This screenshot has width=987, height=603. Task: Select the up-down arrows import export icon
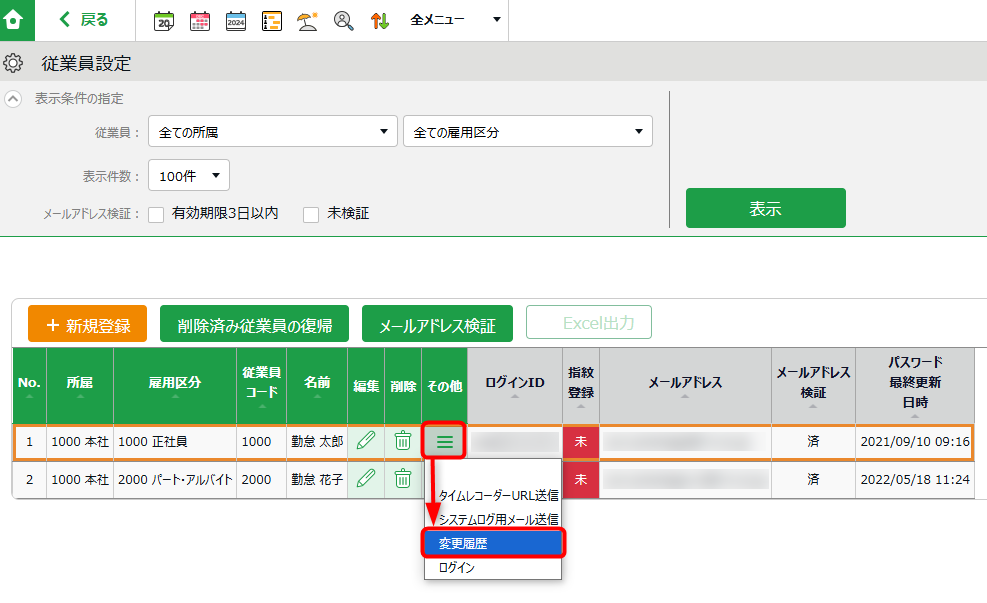(x=379, y=19)
